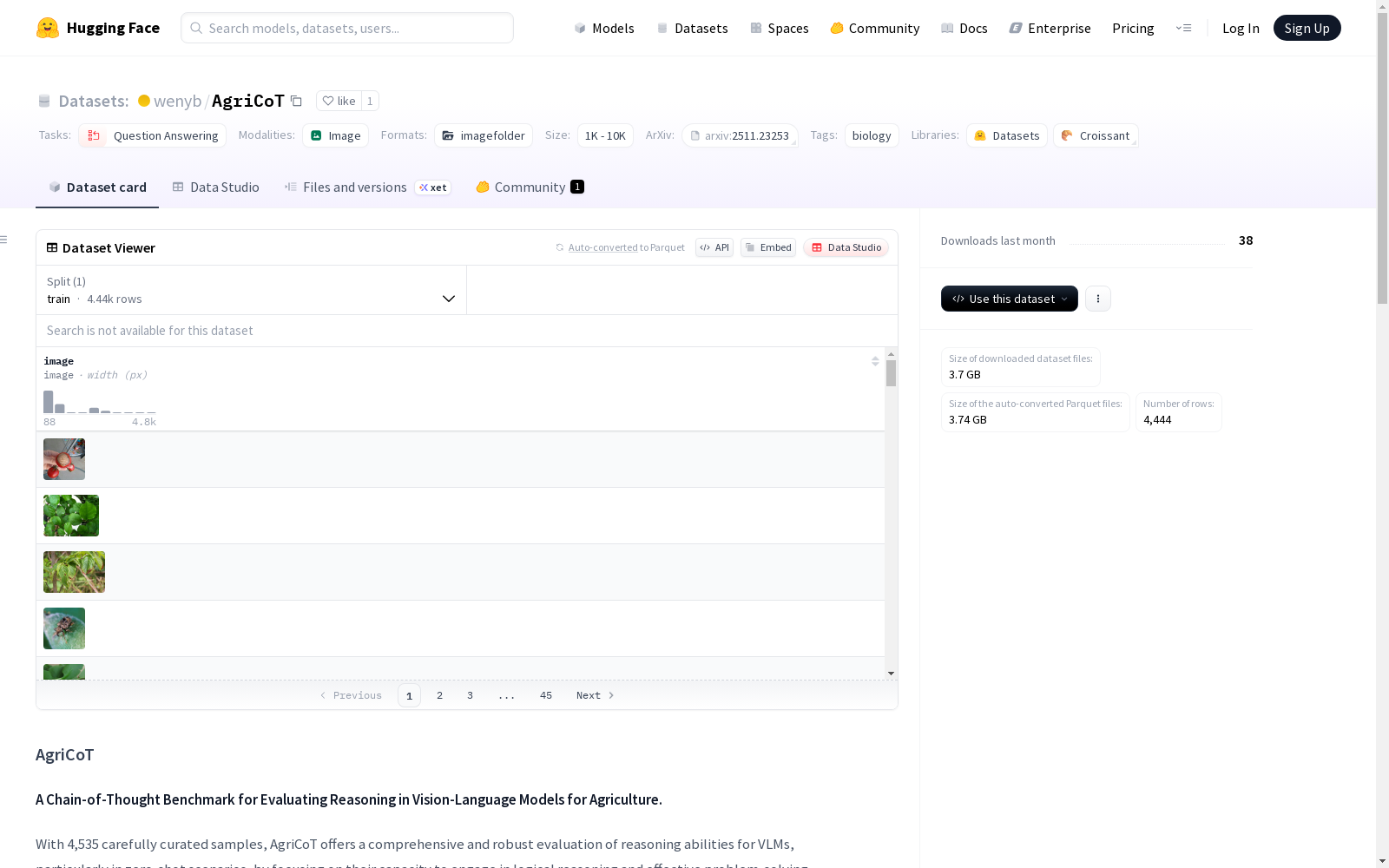Go to page 2 of the viewer

pyautogui.click(x=440, y=695)
